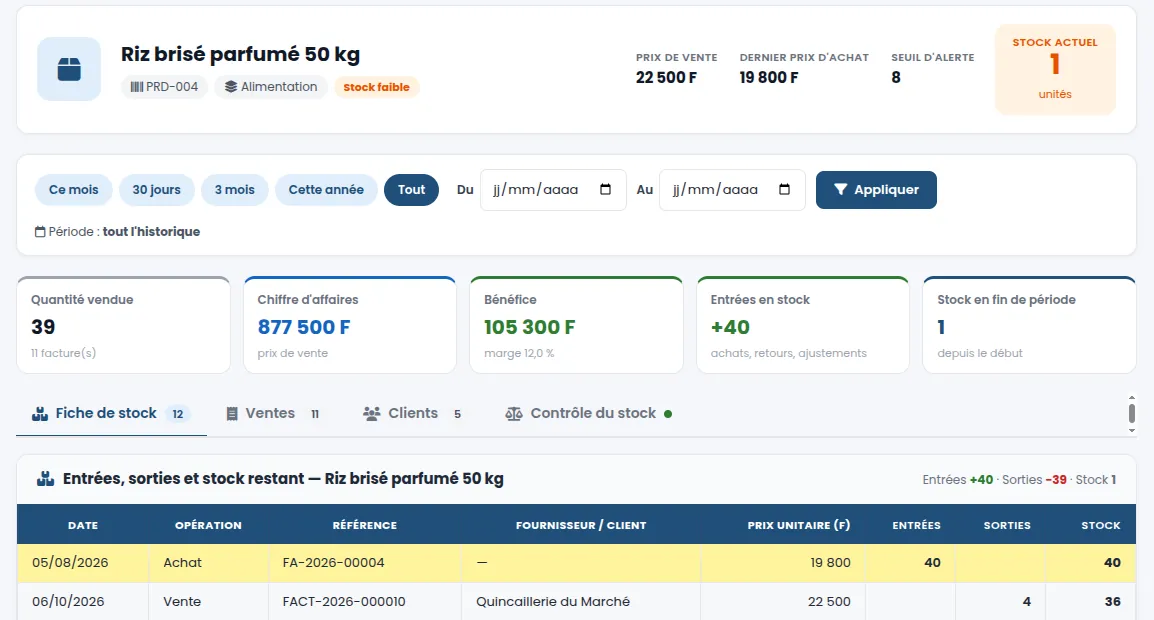Click the Stock faible status badge
The image size is (1154, 620).
point(376,87)
